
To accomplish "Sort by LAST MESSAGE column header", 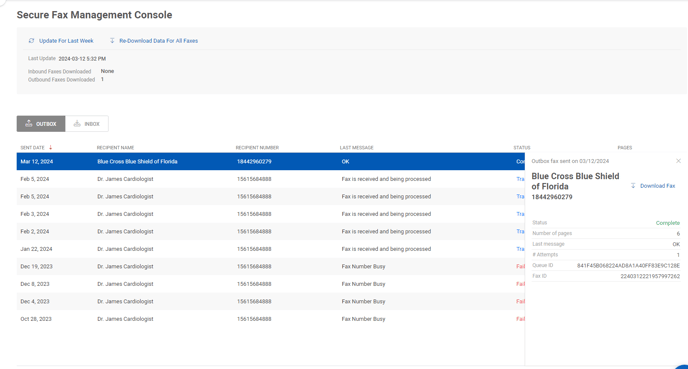I will click(x=356, y=148).
